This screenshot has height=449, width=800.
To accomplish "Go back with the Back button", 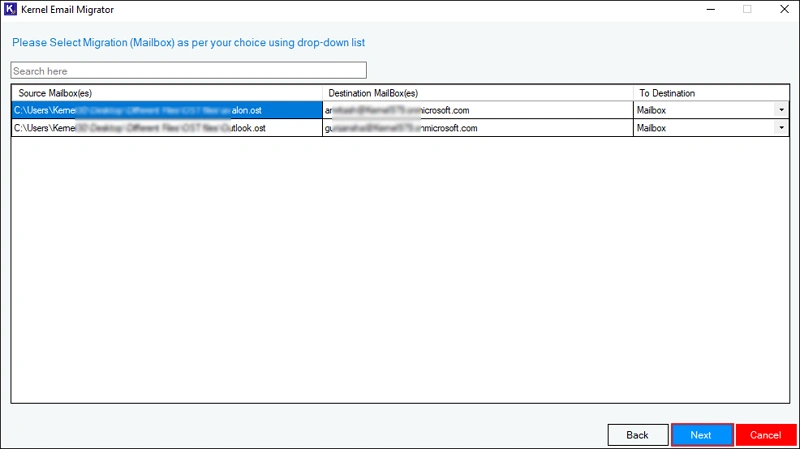I will [x=638, y=435].
